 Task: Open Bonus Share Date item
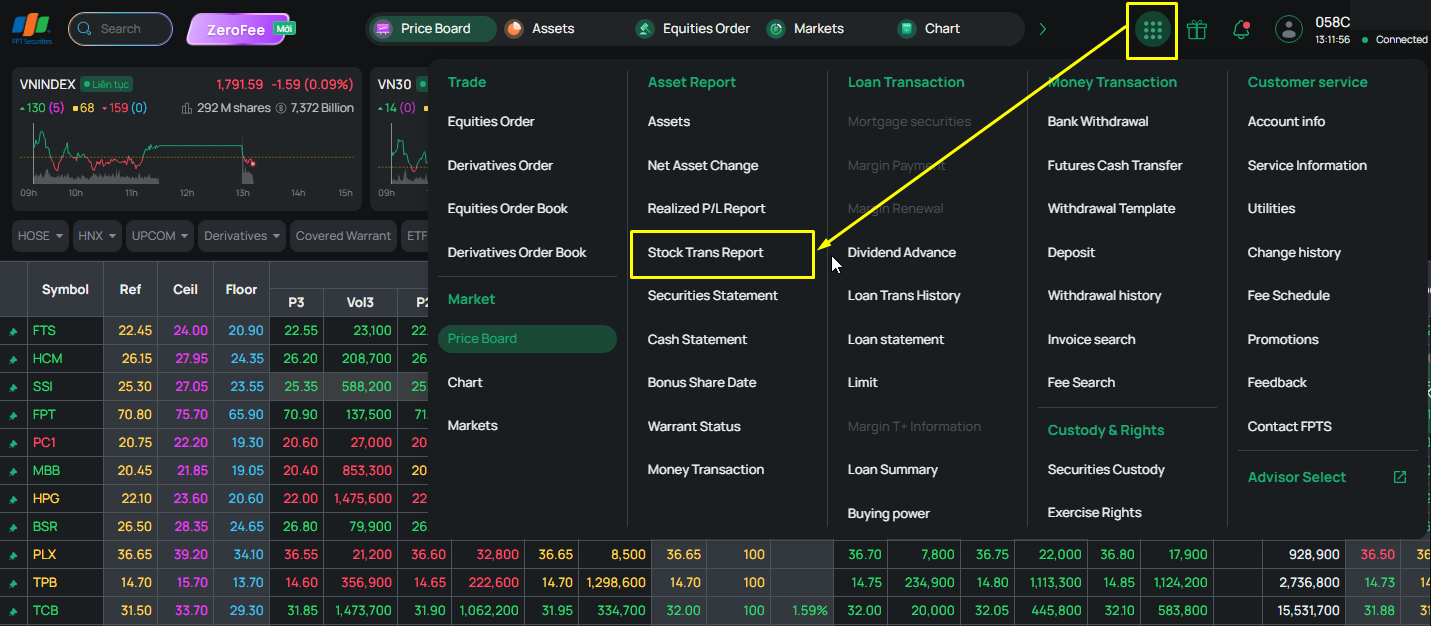[702, 383]
